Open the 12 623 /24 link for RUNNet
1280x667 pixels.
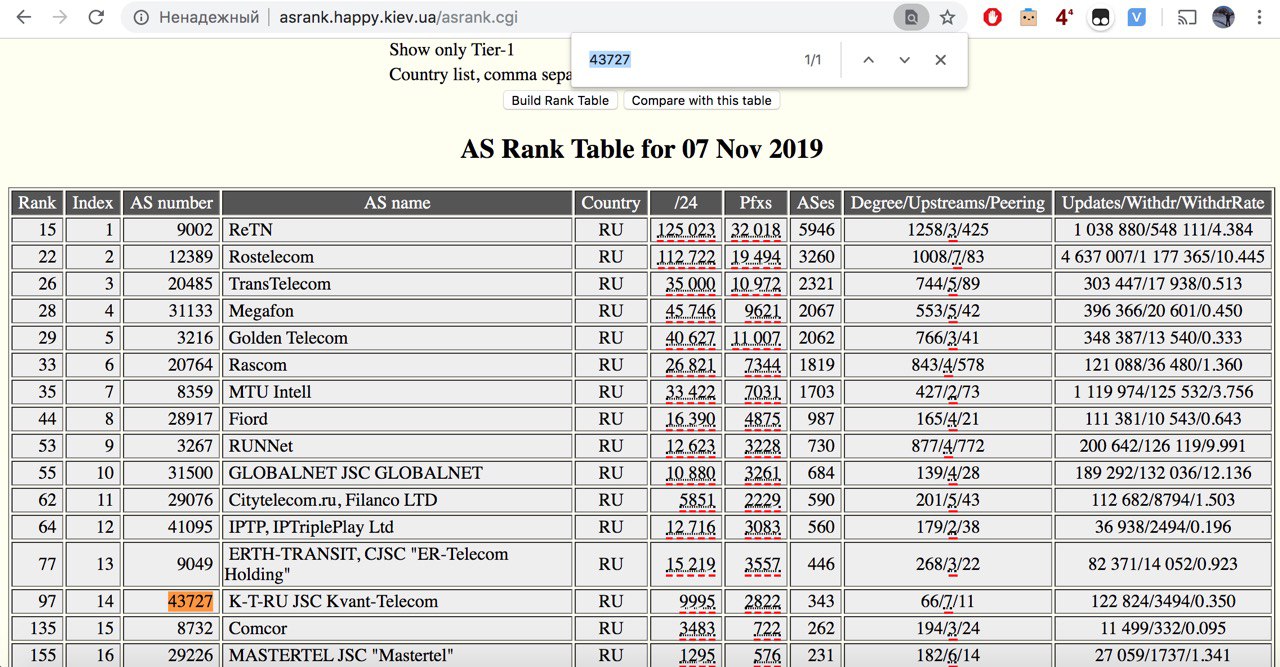[x=690, y=446]
